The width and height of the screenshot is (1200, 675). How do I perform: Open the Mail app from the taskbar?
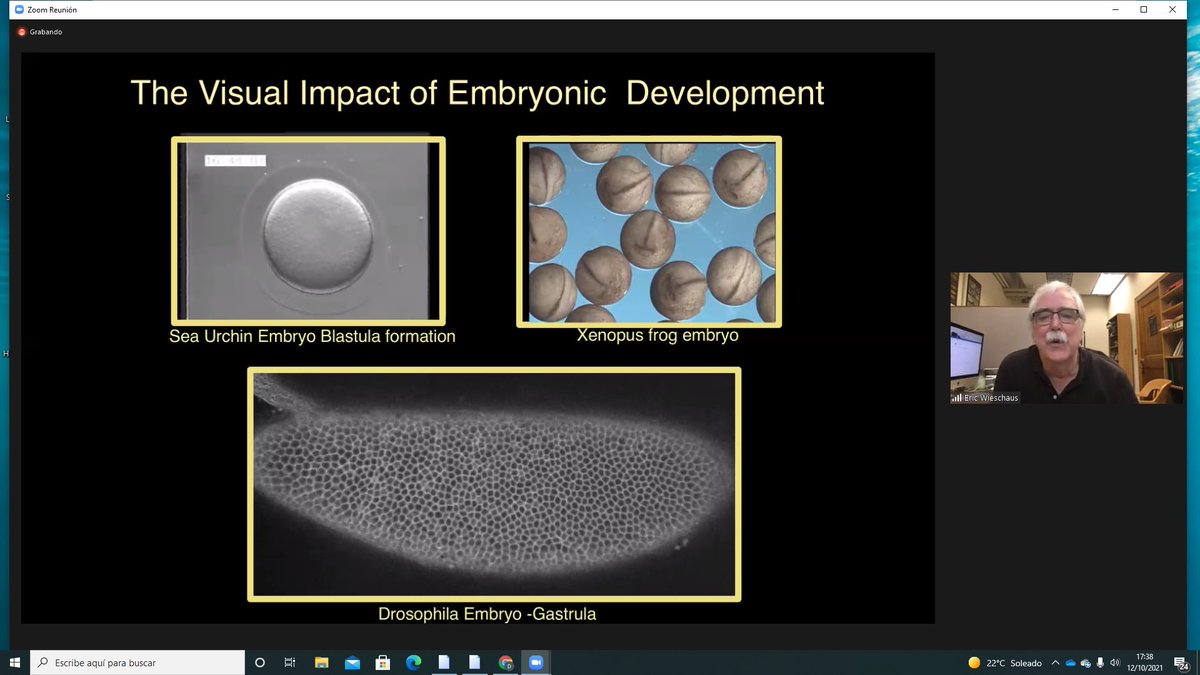pyautogui.click(x=352, y=662)
